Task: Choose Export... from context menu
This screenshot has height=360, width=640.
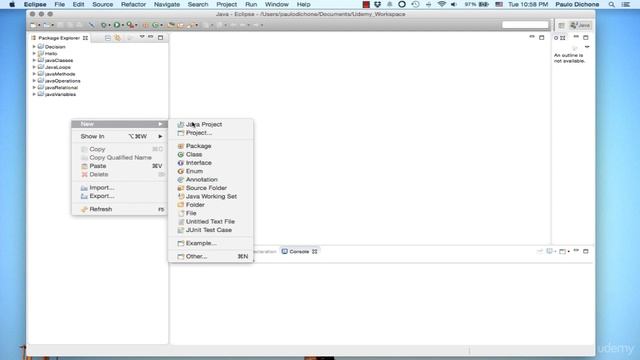Action: (x=119, y=196)
